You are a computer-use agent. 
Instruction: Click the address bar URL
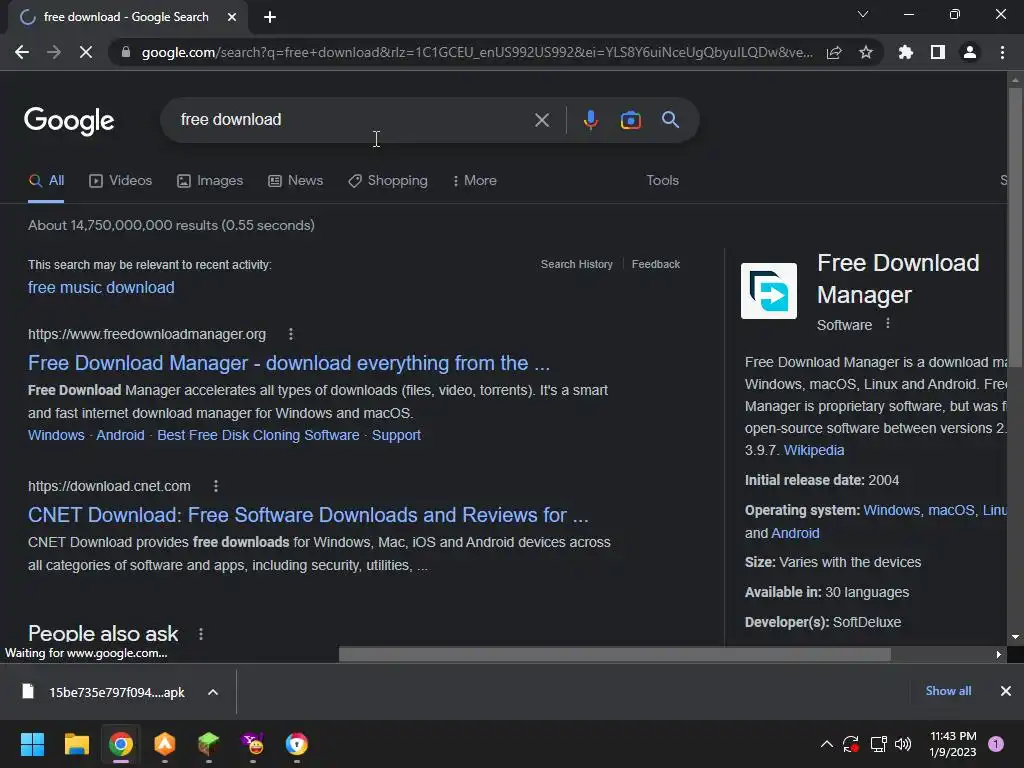point(477,52)
